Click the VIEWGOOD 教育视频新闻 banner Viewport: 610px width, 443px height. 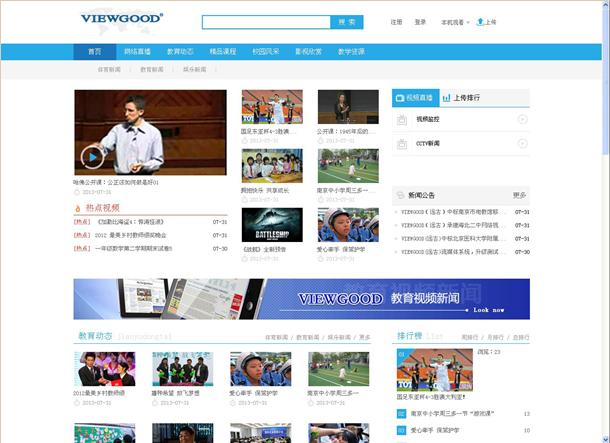(301, 299)
